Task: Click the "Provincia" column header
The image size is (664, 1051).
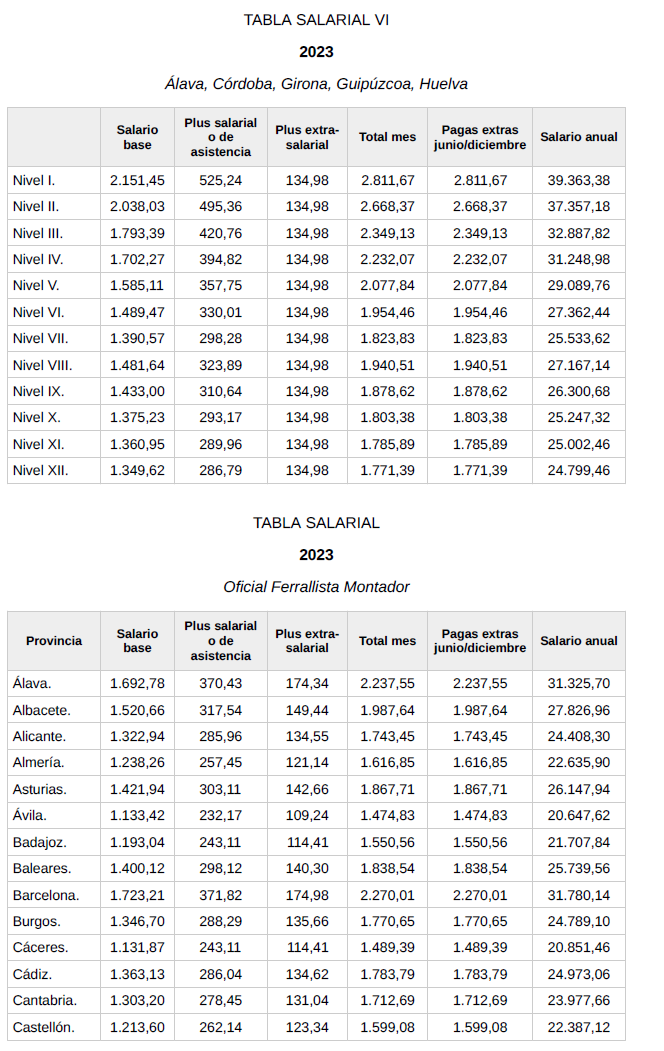Action: (54, 641)
